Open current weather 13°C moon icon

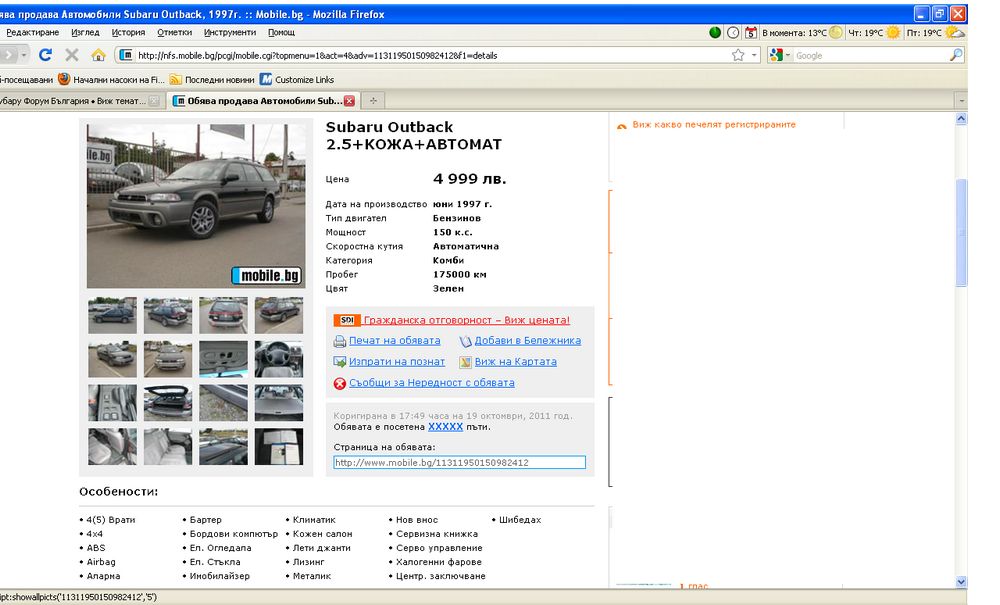[x=835, y=32]
